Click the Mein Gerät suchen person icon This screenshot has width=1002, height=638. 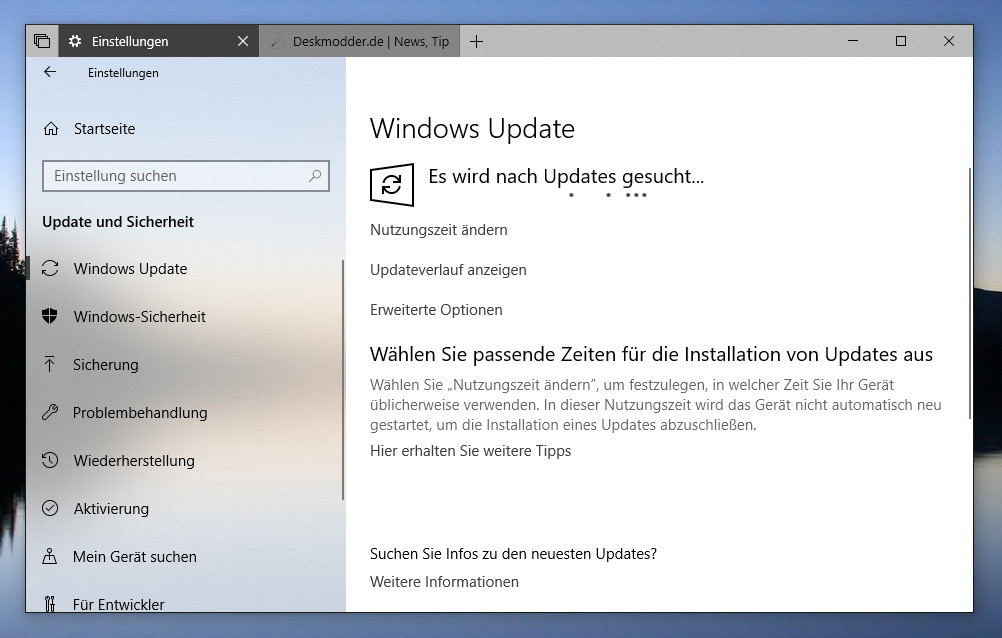point(50,556)
